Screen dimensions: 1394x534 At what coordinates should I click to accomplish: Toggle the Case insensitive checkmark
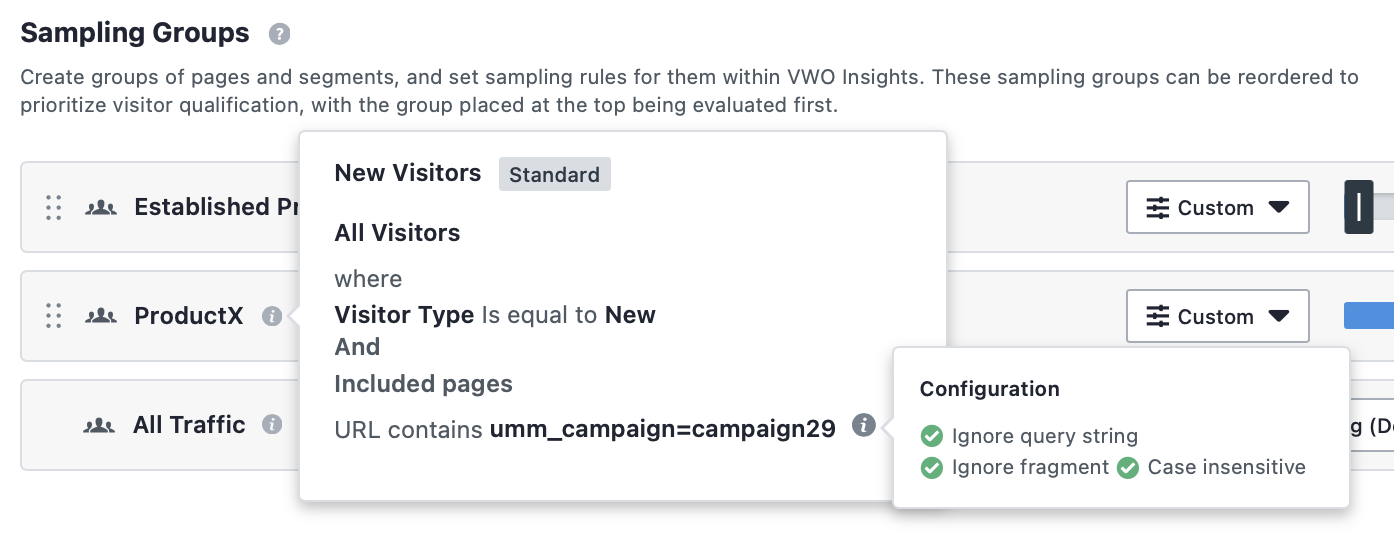(1128, 467)
